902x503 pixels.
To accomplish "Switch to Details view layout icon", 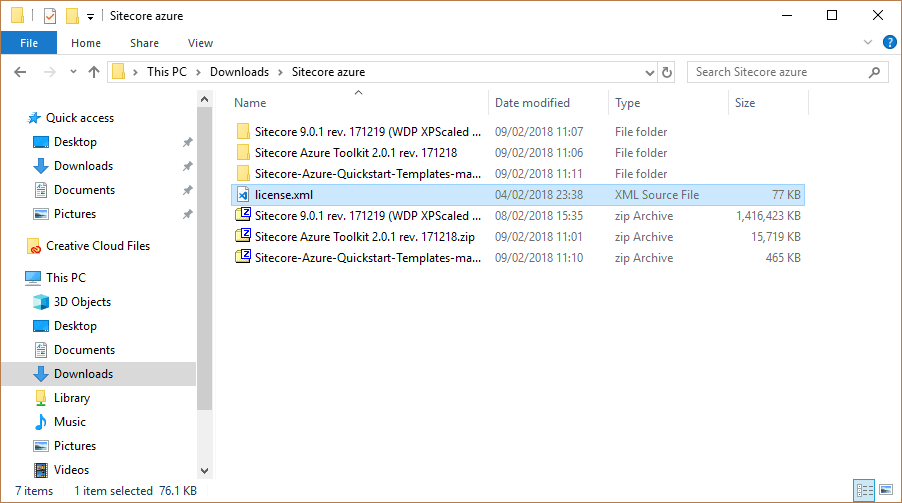I will point(864,490).
